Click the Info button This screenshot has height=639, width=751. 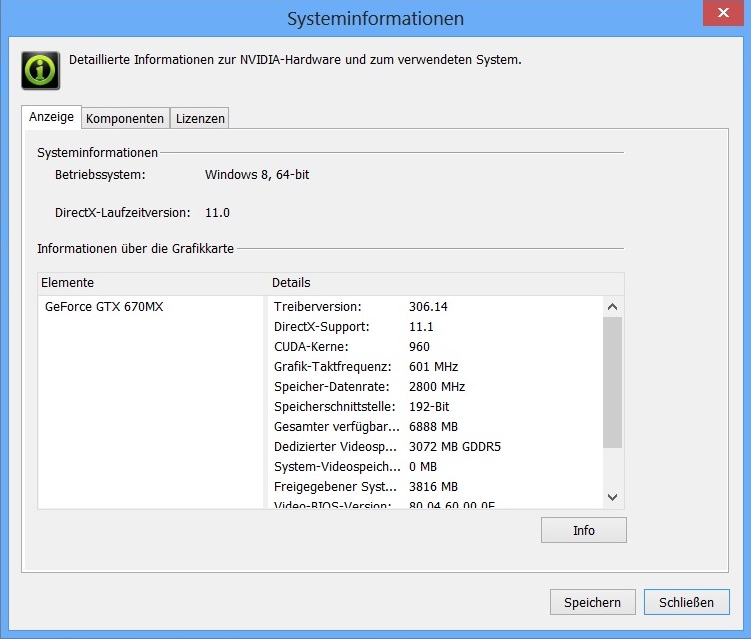(x=583, y=530)
